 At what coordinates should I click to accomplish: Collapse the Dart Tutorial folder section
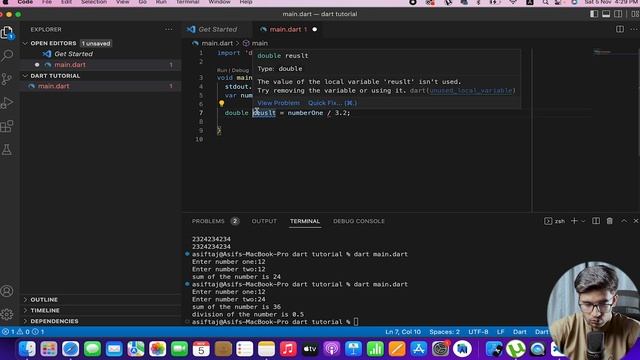pyautogui.click(x=25, y=76)
